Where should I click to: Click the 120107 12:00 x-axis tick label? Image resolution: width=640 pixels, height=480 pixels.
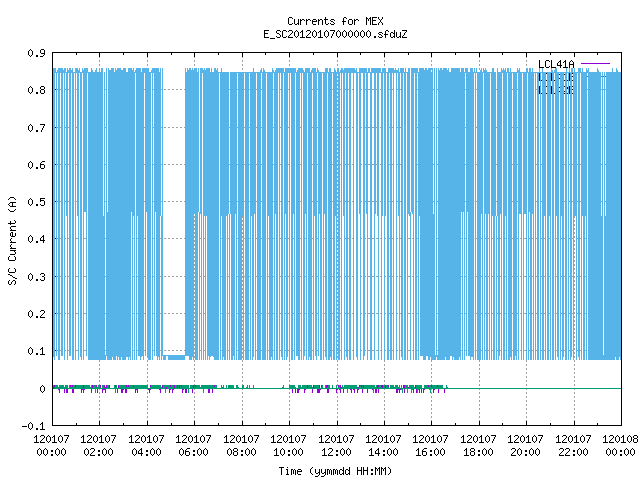(x=336, y=446)
